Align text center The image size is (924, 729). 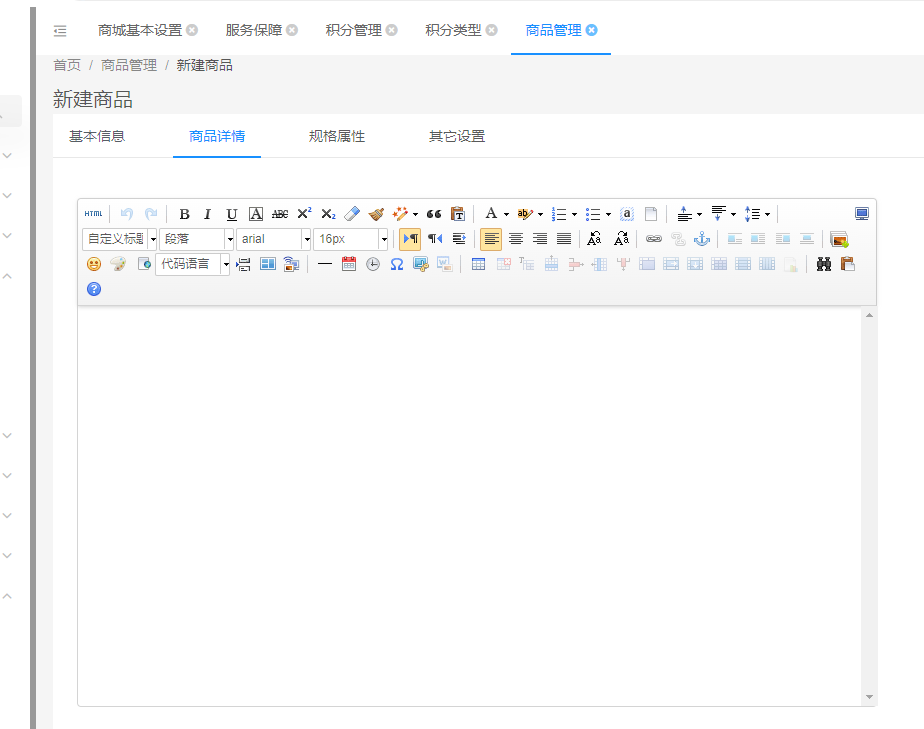(516, 239)
